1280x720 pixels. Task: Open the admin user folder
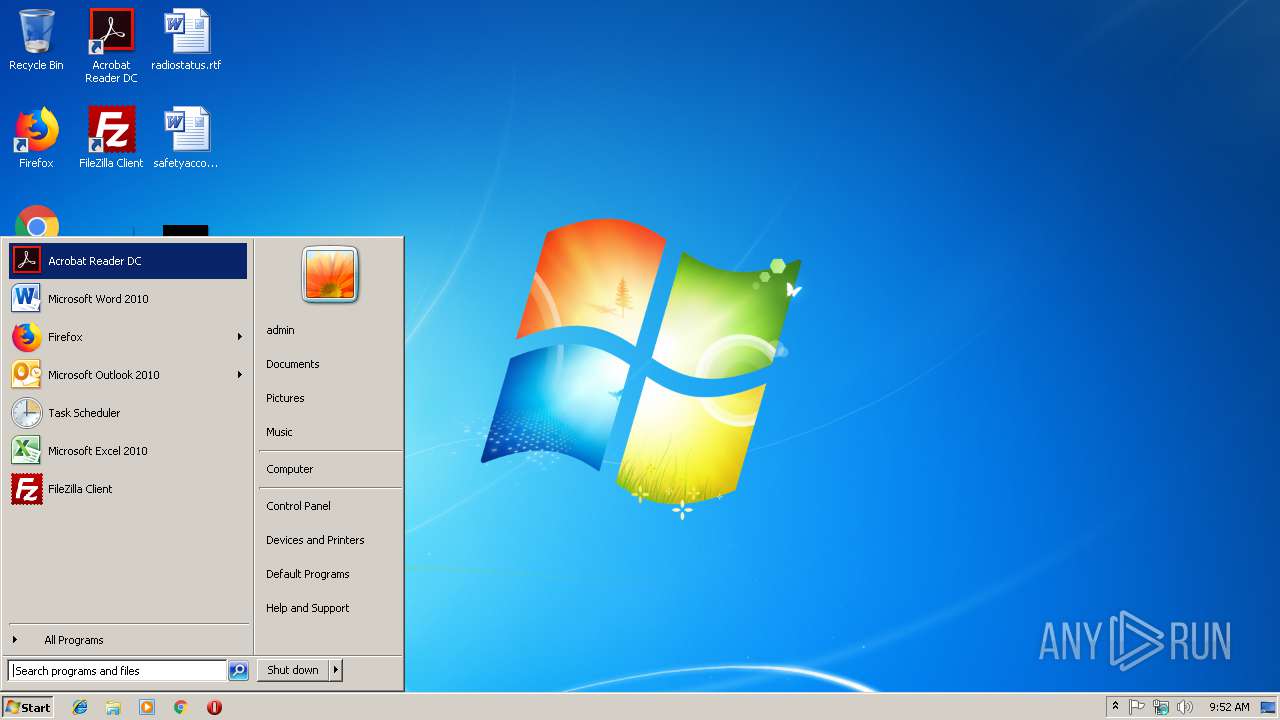pos(330,330)
